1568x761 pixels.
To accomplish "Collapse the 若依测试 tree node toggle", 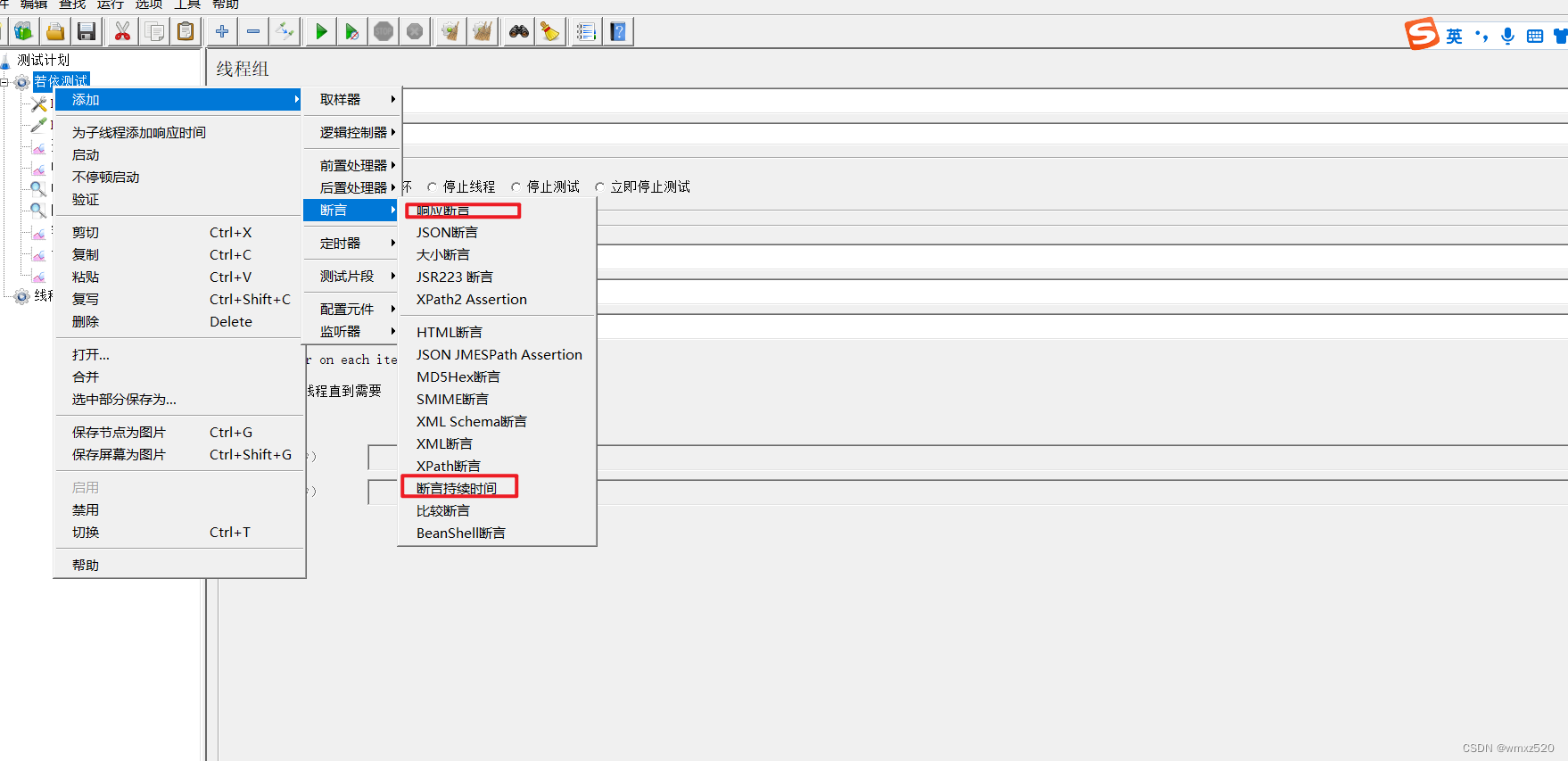I will (x=4, y=82).
